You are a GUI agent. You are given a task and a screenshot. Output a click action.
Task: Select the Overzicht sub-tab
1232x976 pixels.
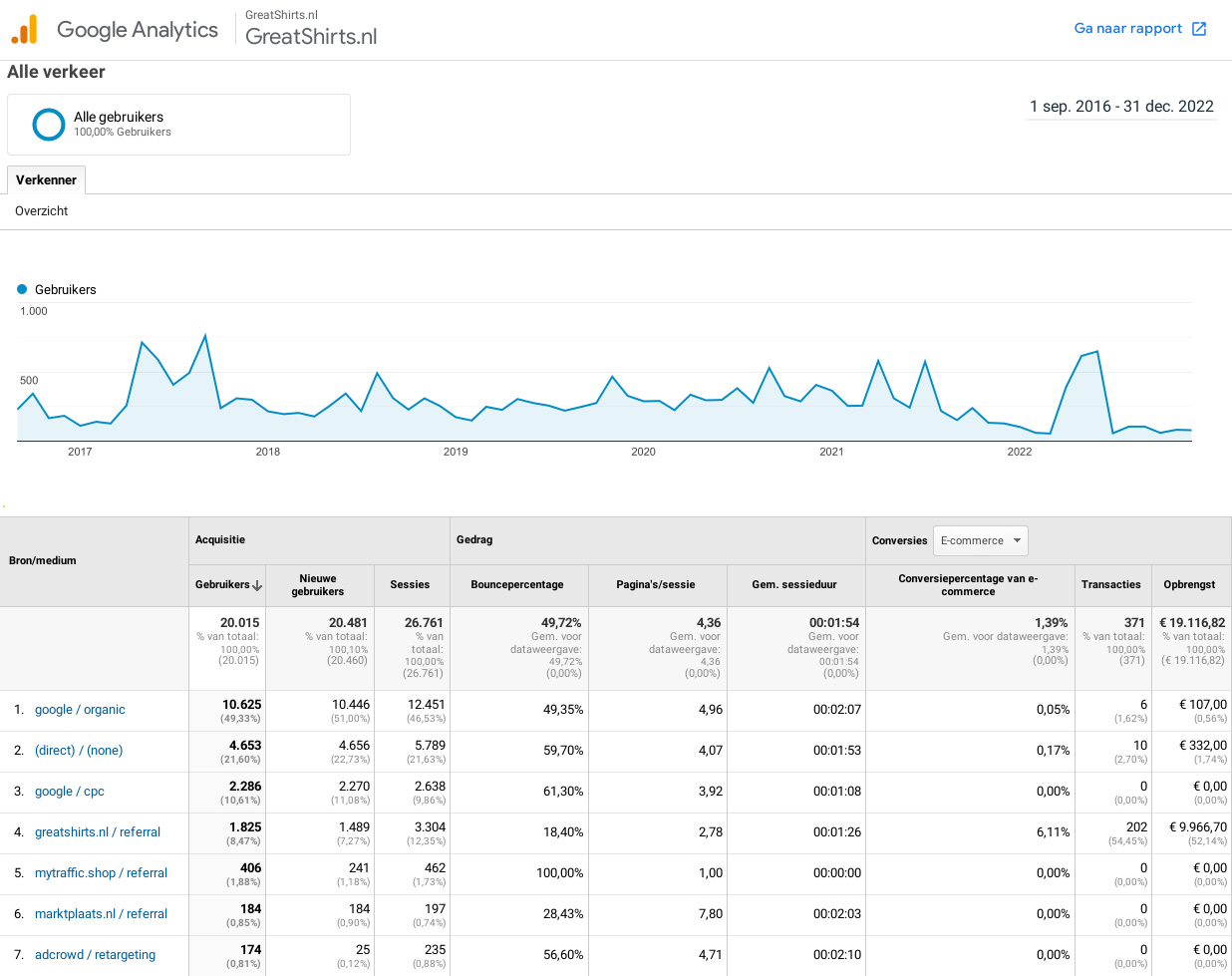tap(42, 211)
